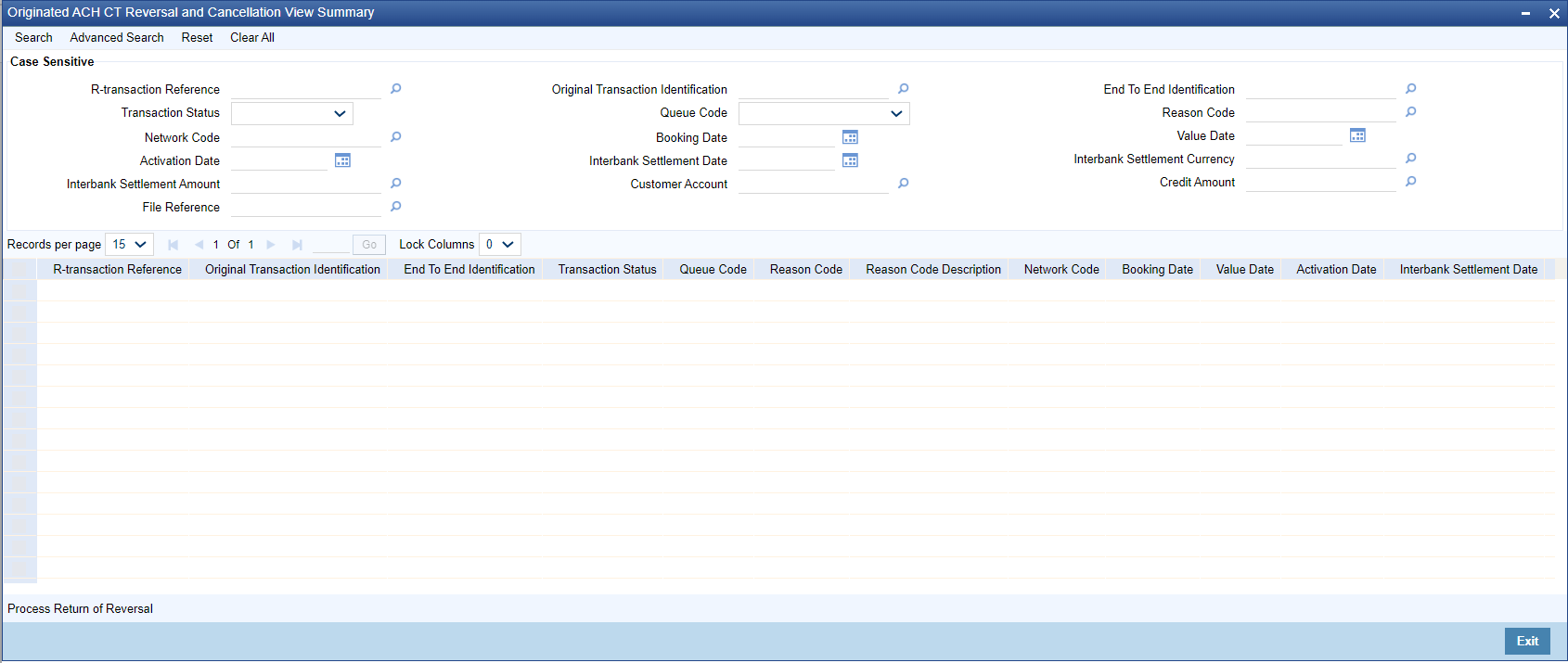Focus the File Reference input field
1568x663 pixels.
(306, 207)
